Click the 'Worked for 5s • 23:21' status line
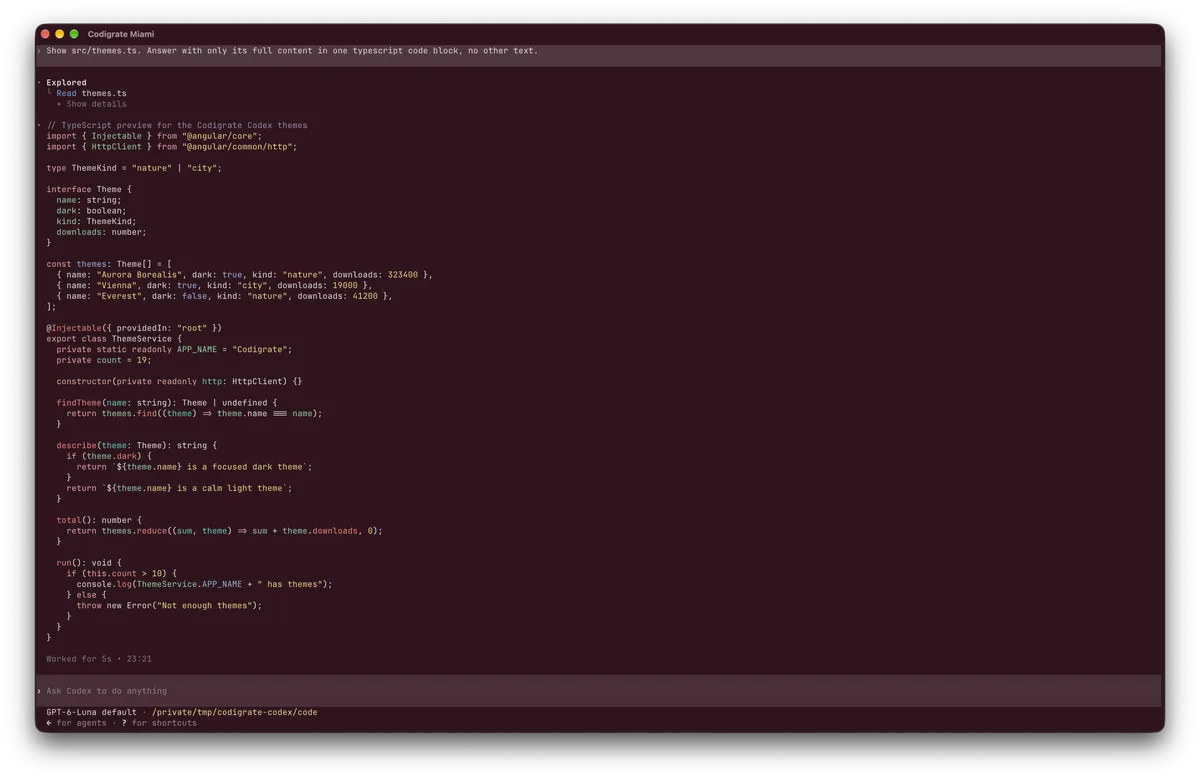 tap(99, 659)
